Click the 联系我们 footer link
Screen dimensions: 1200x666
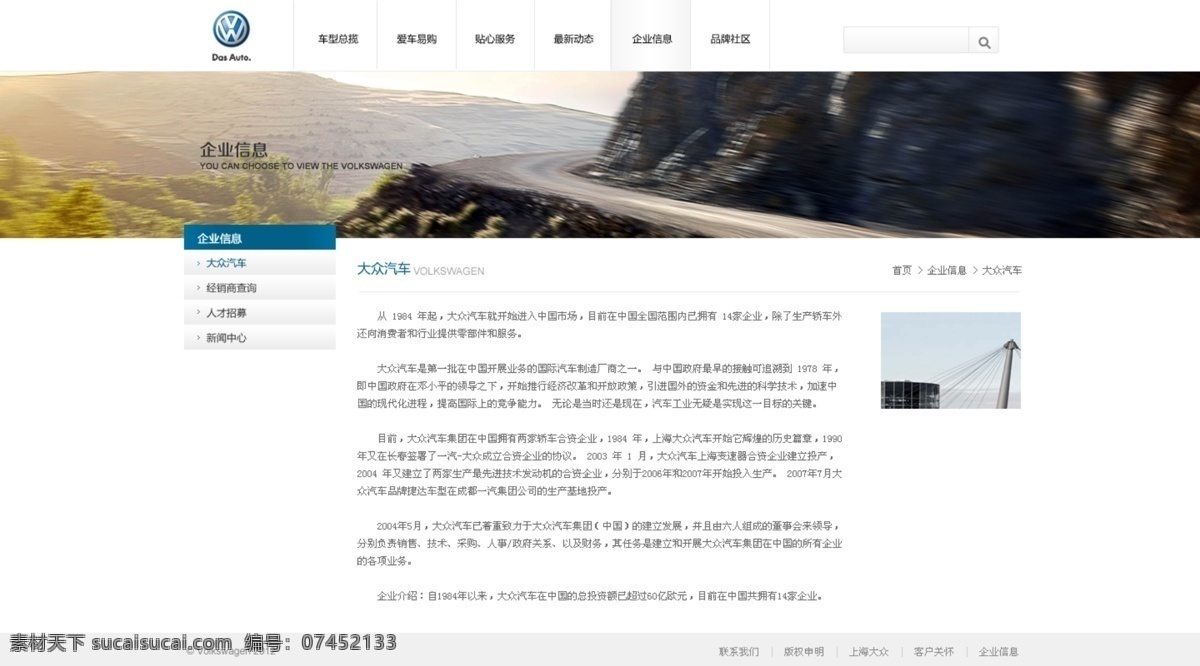tap(739, 652)
